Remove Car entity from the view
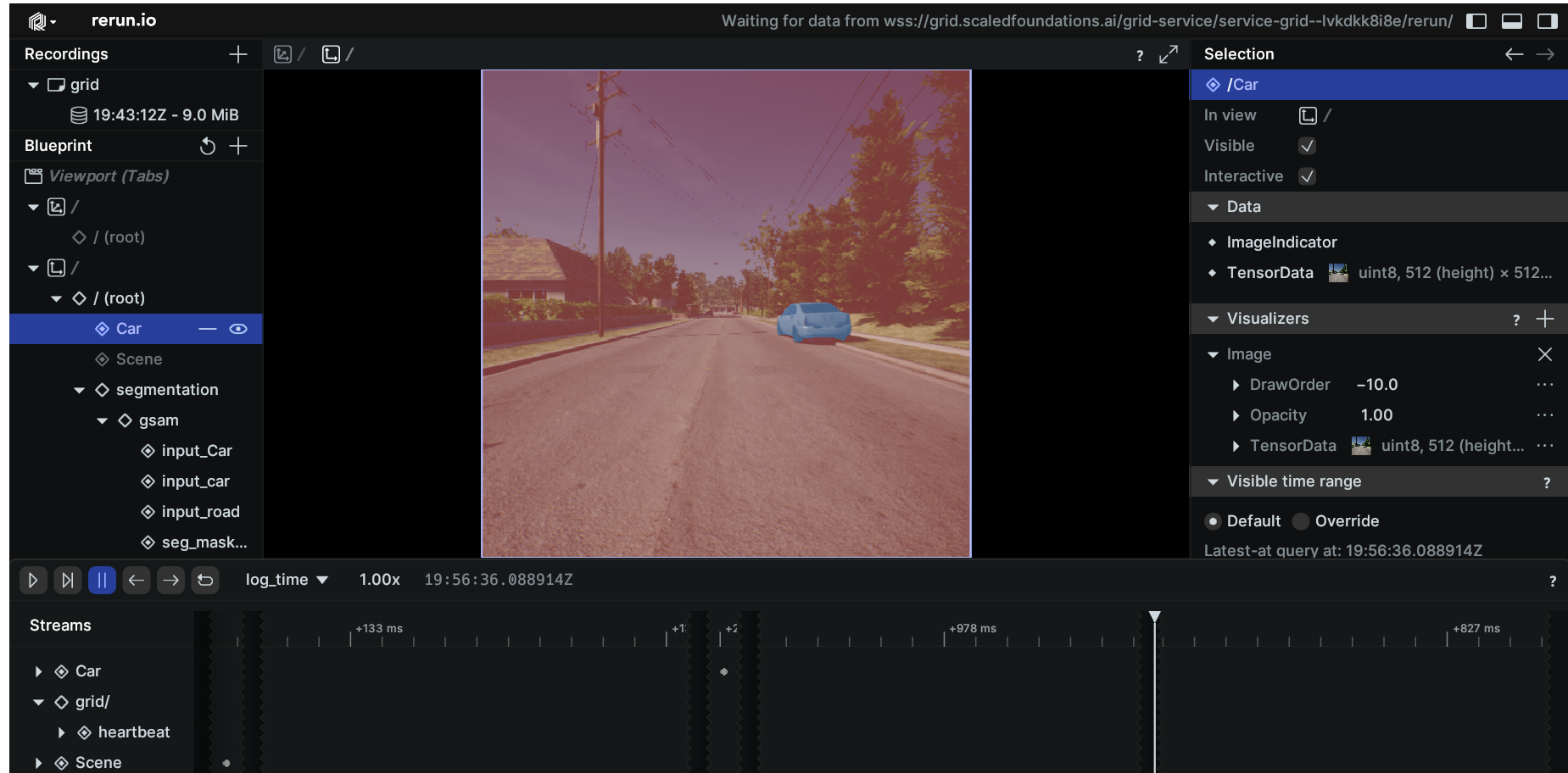Viewport: 1568px width, 773px height. [x=208, y=329]
